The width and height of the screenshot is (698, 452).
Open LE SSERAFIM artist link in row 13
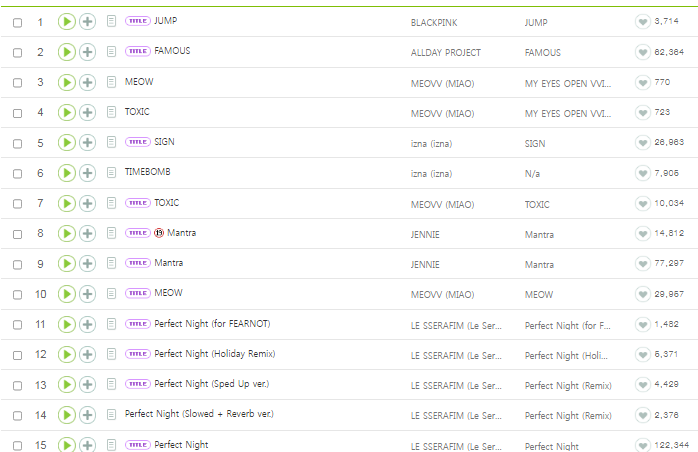pyautogui.click(x=456, y=386)
